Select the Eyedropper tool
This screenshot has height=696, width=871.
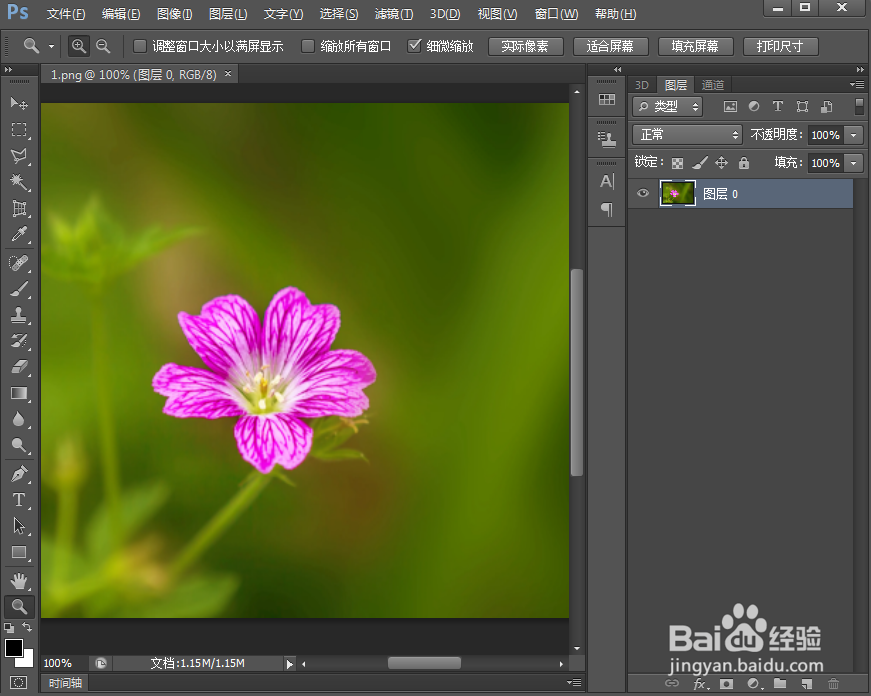19,234
